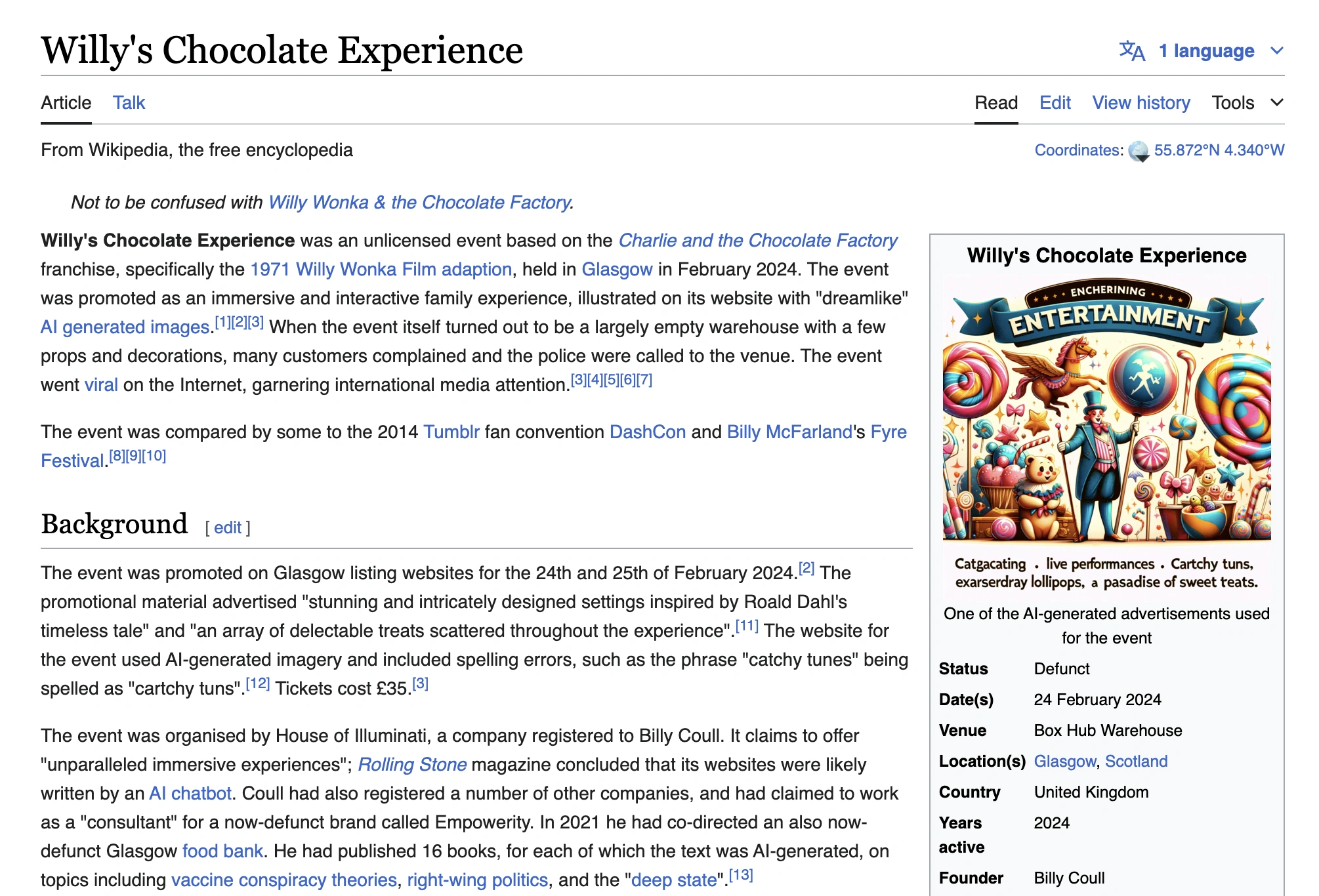
Task: Open the View history tab
Action: [1141, 102]
